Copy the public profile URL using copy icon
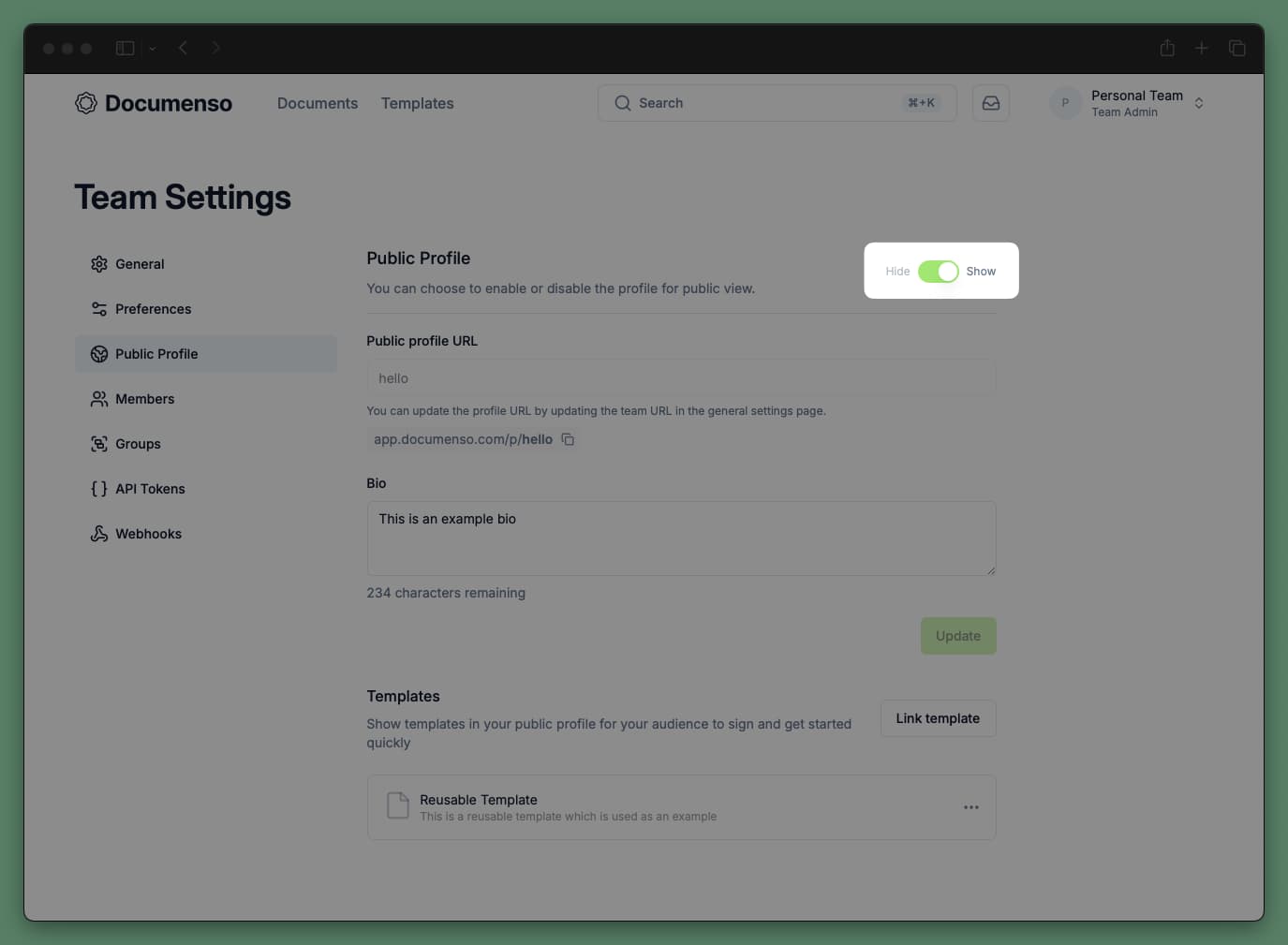 tap(568, 438)
